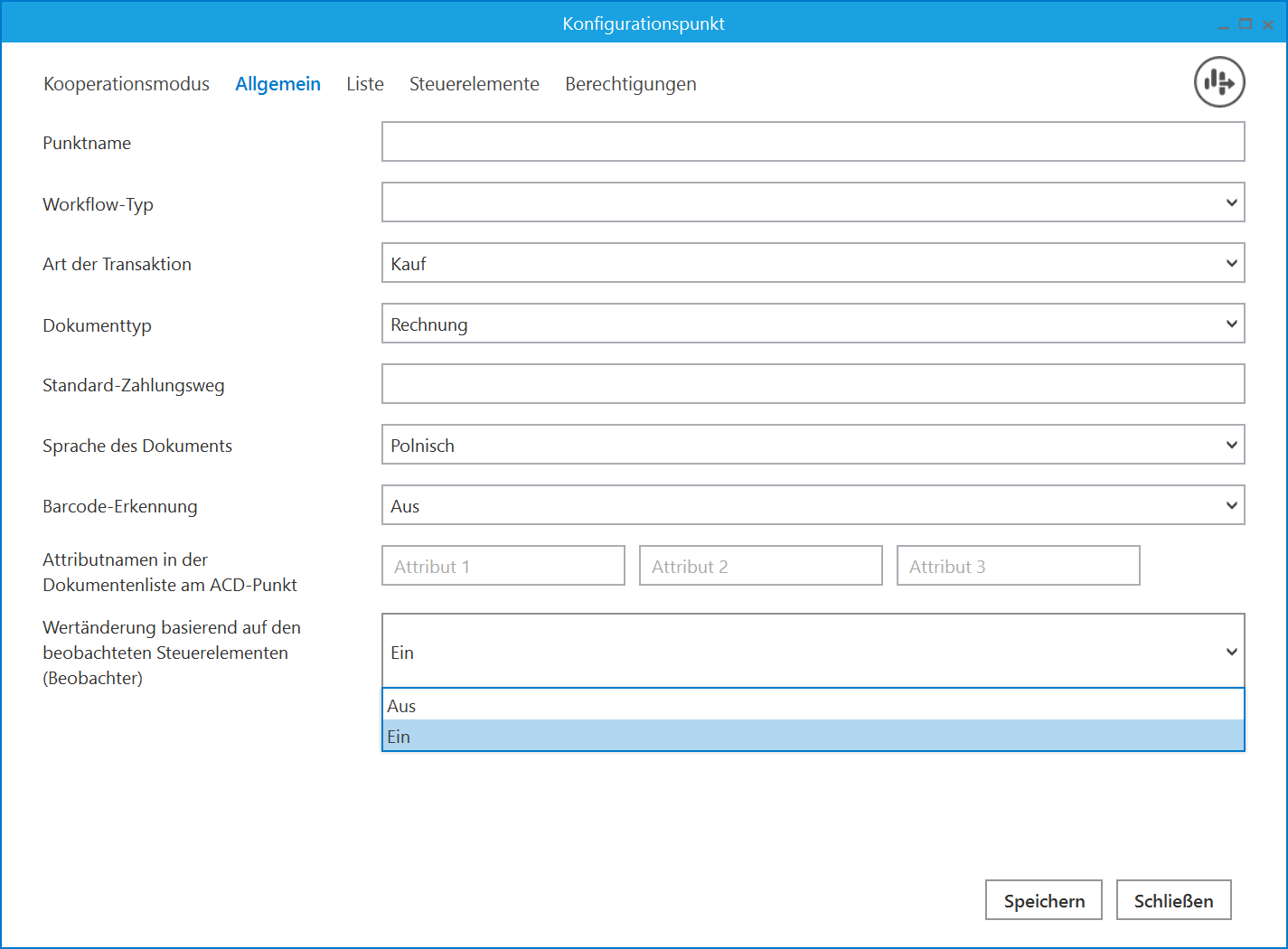This screenshot has width=1288, height=949.
Task: Expand the Workflow-Typ dropdown
Action: [813, 202]
